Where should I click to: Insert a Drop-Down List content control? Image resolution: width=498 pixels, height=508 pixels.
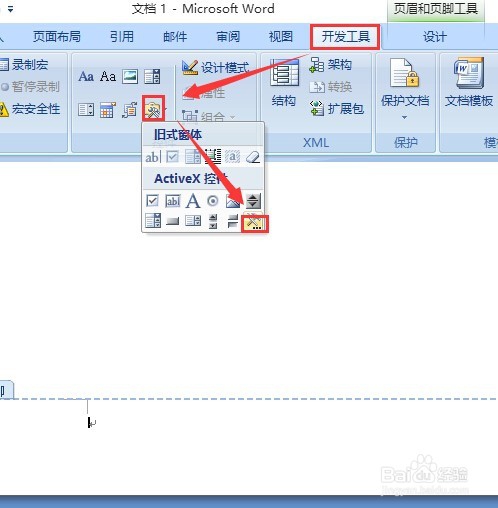click(x=86, y=110)
